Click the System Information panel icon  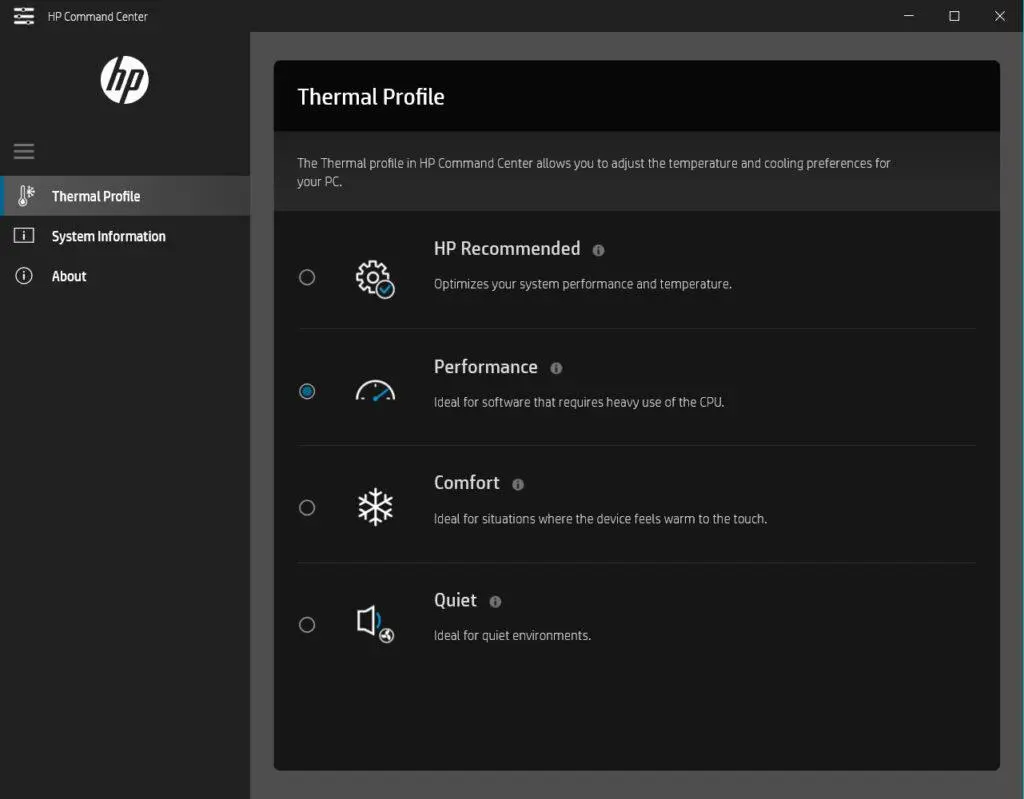[24, 235]
